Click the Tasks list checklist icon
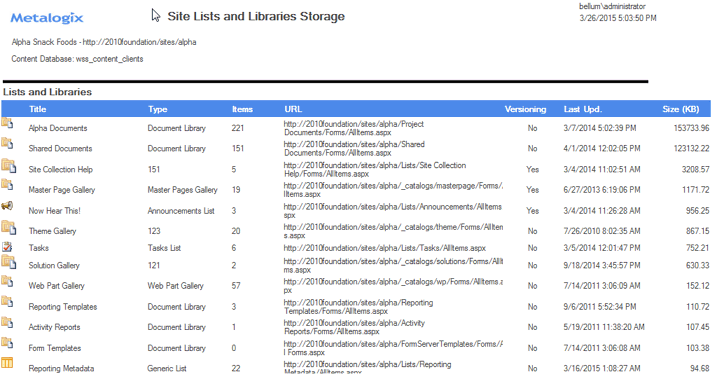This screenshot has width=717, height=379. [7, 247]
